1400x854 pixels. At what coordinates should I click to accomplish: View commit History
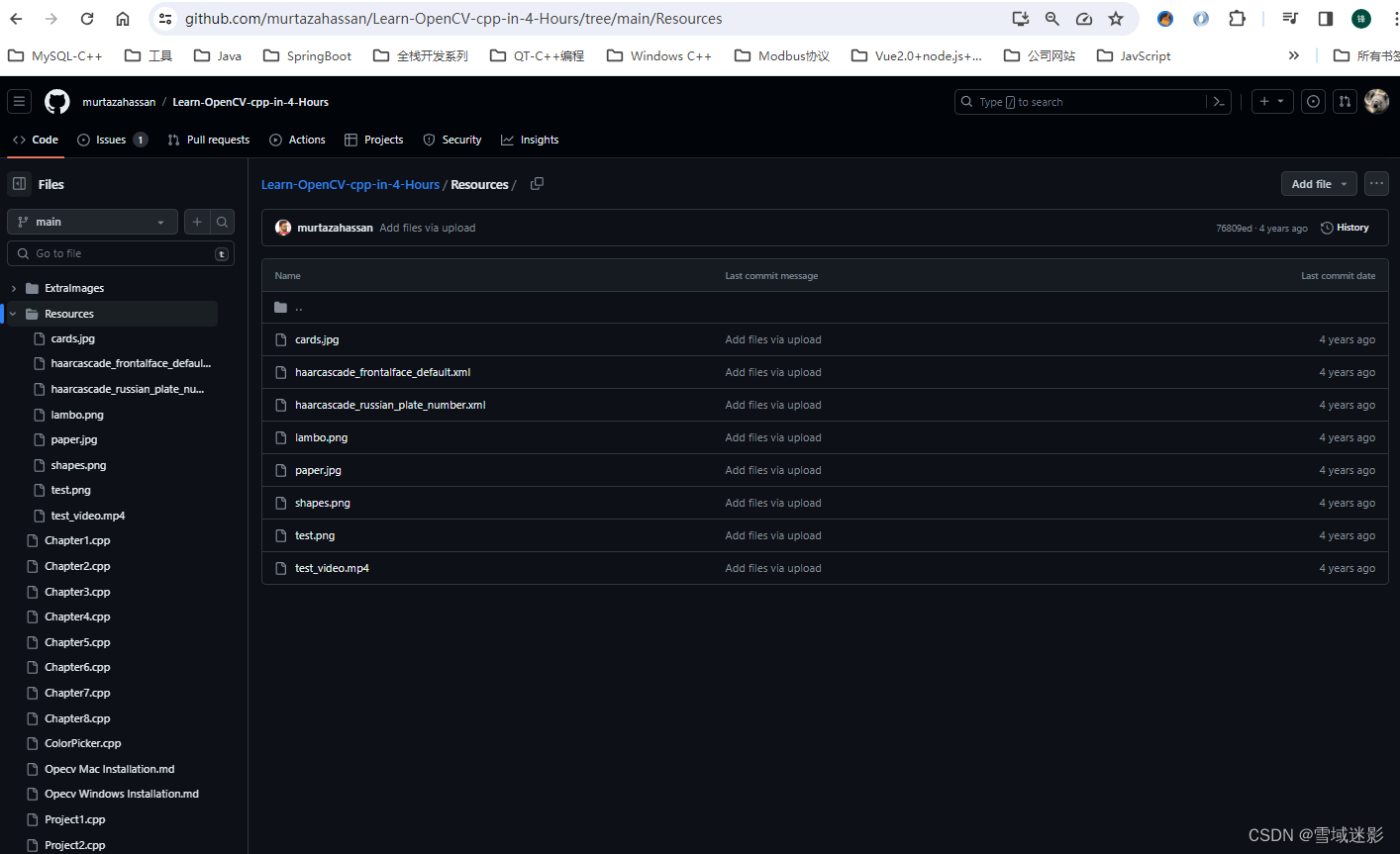(1345, 228)
